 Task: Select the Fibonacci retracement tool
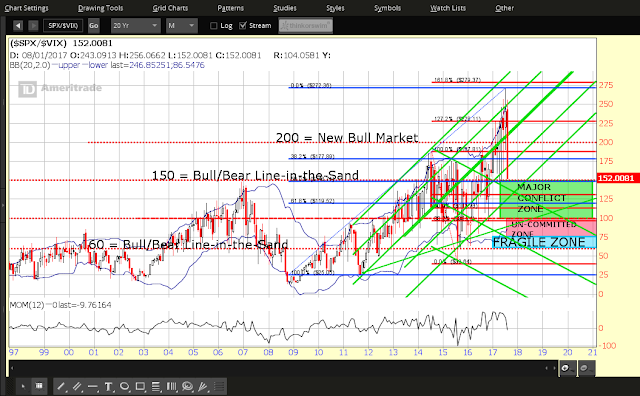pyautogui.click(x=156, y=386)
